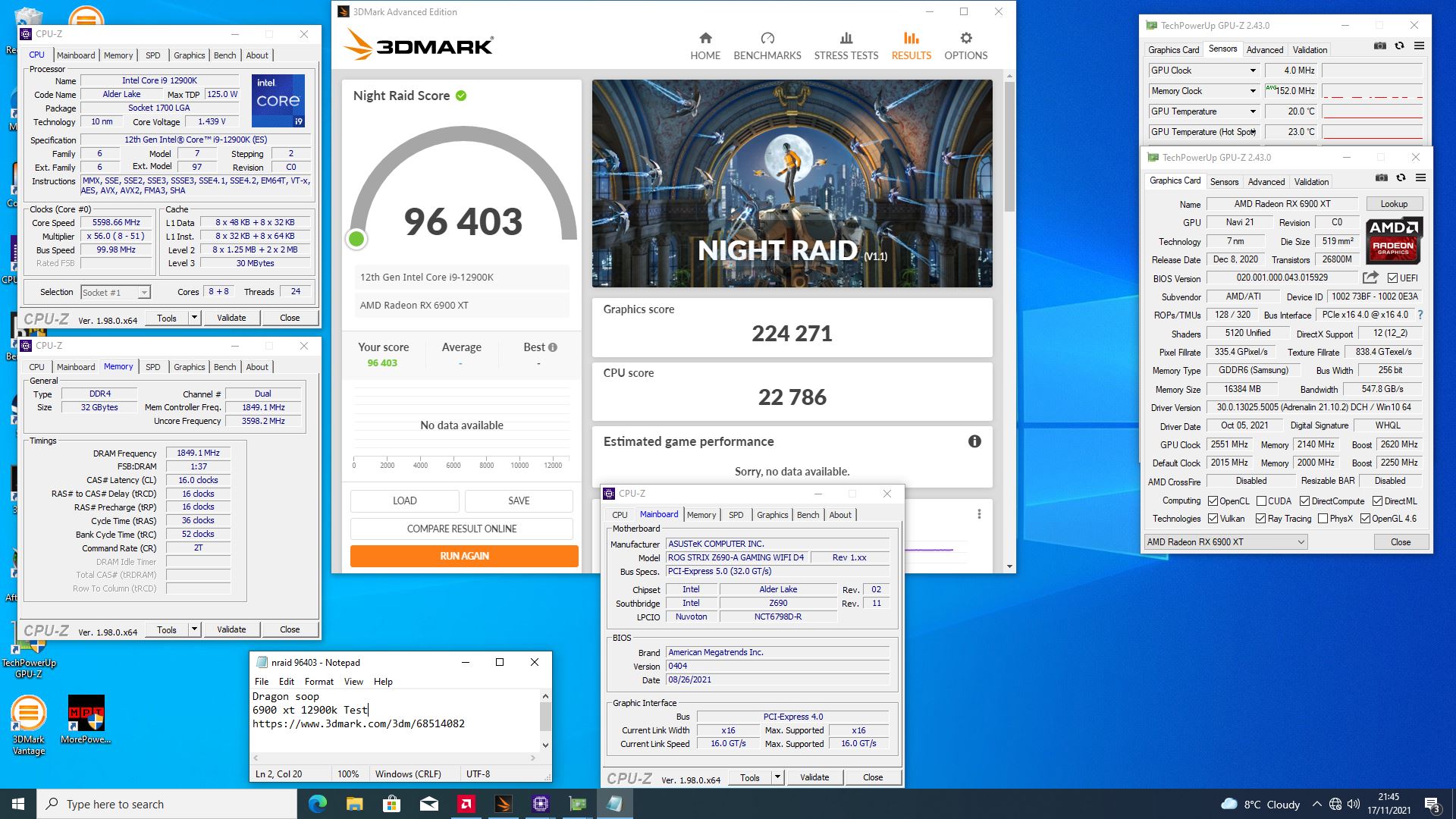Toggle the UEFI checkbox in GPU-Z
Screen dimensions: 1456x819
click(x=1392, y=278)
